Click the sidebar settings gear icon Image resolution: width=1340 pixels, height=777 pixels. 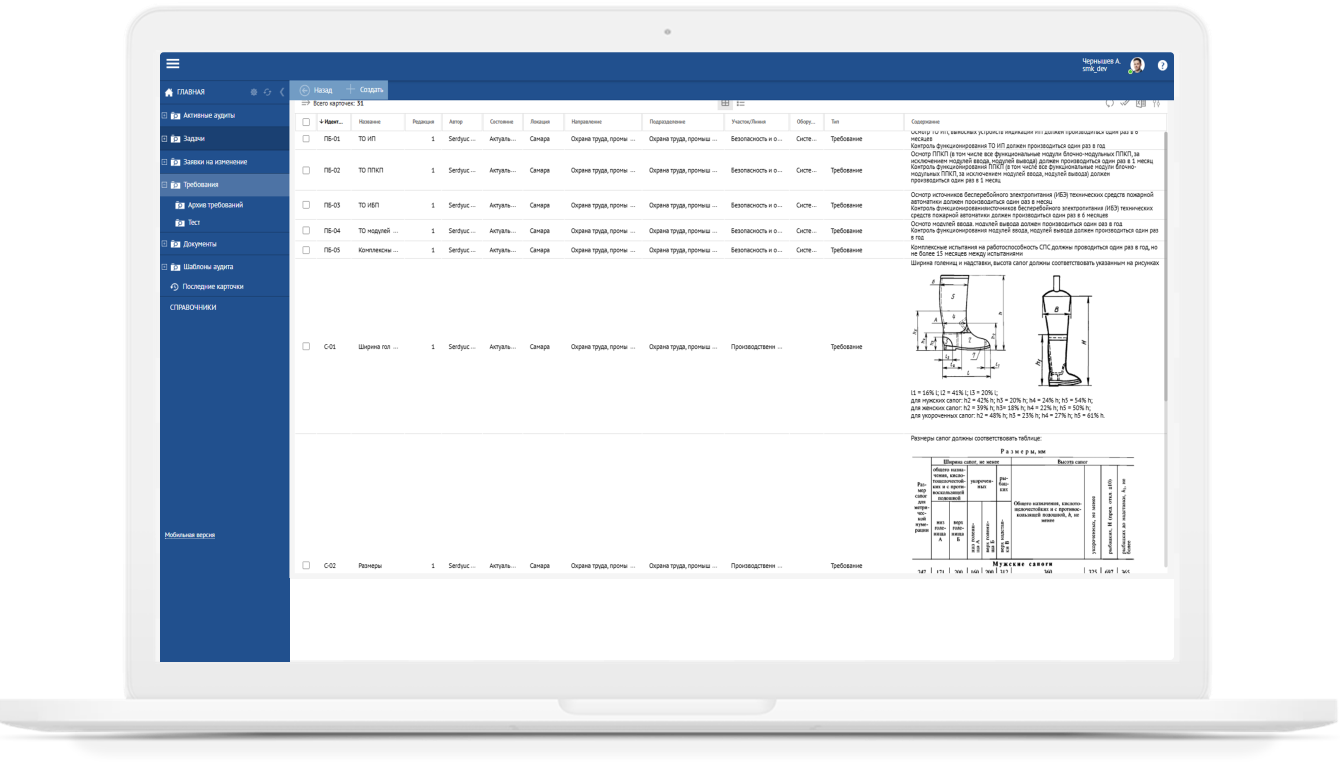click(x=254, y=92)
